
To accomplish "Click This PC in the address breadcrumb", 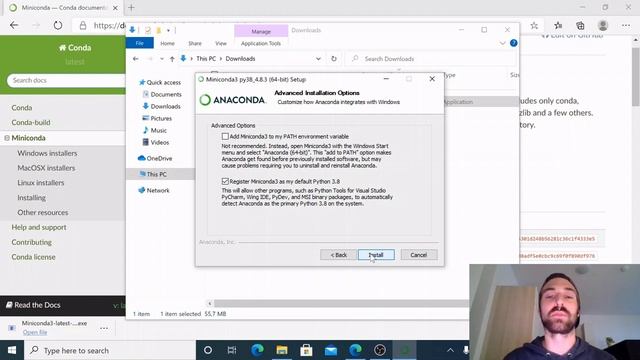I will pos(206,59).
